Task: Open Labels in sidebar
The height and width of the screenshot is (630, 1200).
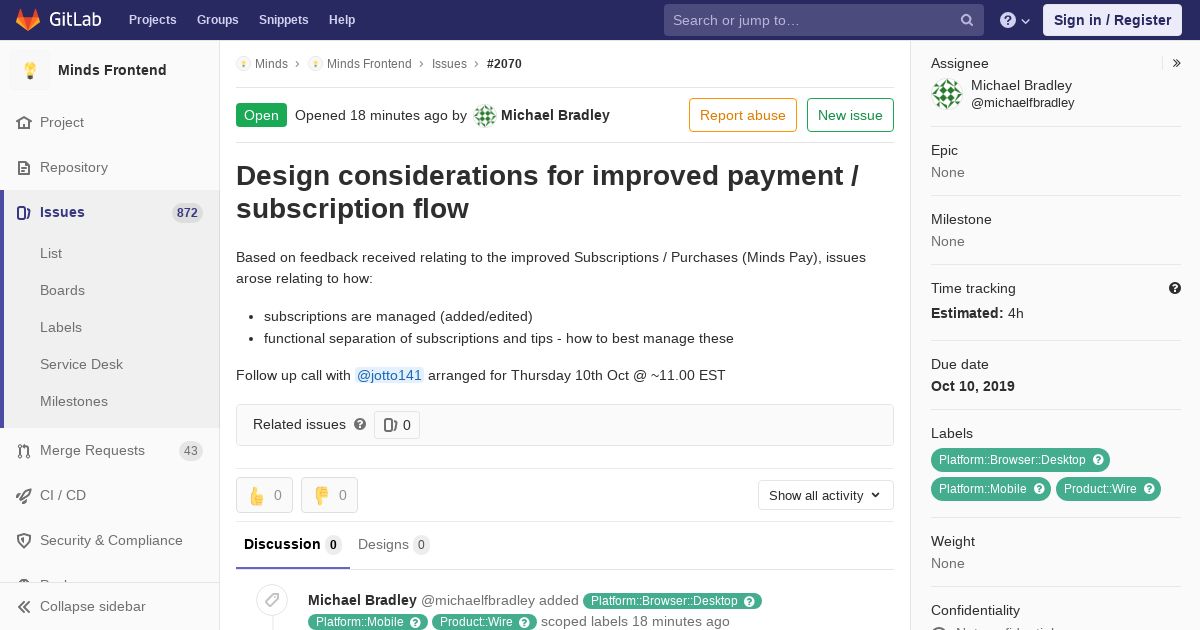Action: coord(61,328)
